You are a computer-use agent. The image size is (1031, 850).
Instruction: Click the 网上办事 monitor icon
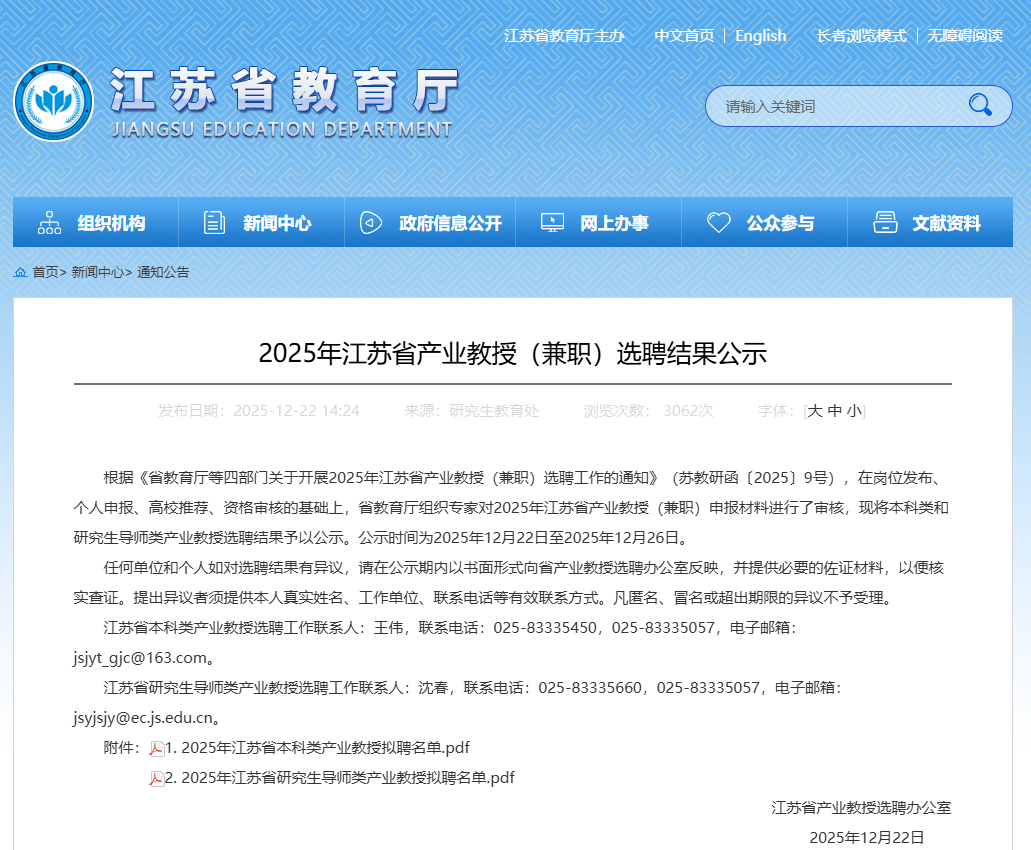pyautogui.click(x=552, y=222)
